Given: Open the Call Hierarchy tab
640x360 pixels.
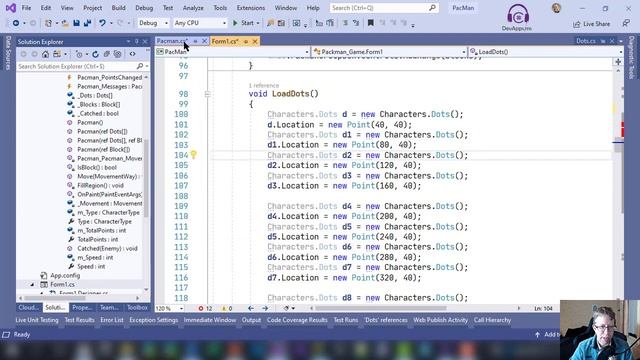Looking at the screenshot, I should coord(492,320).
